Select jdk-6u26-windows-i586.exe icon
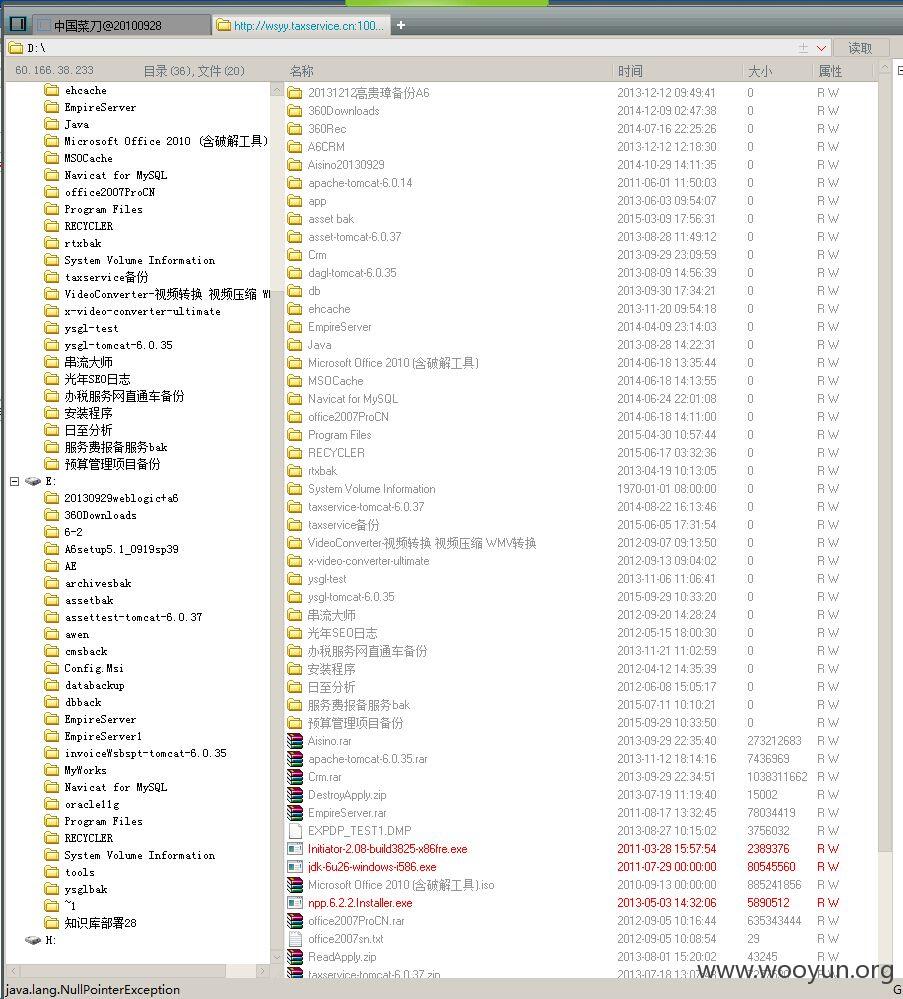 pyautogui.click(x=294, y=866)
